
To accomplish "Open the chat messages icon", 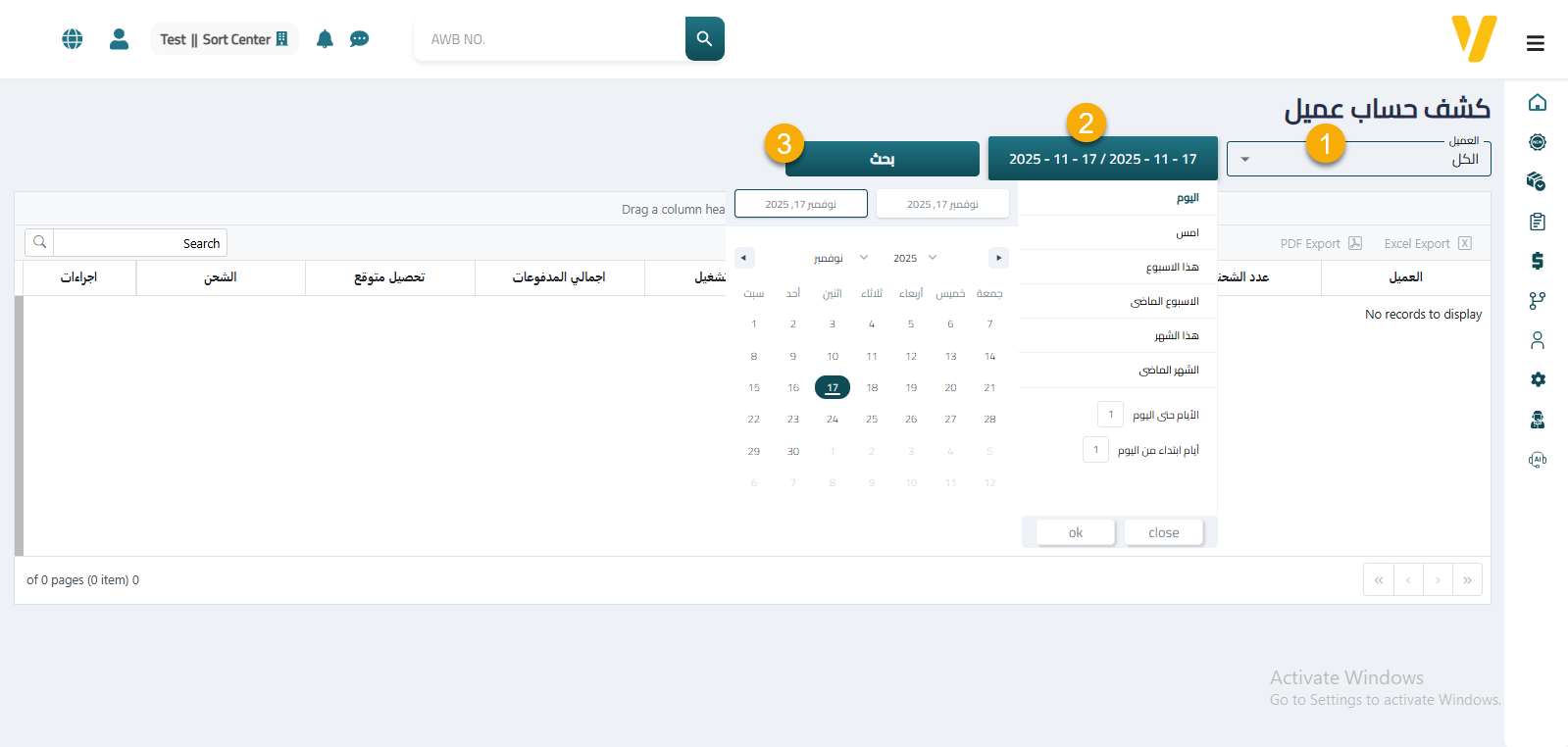I will (x=360, y=39).
